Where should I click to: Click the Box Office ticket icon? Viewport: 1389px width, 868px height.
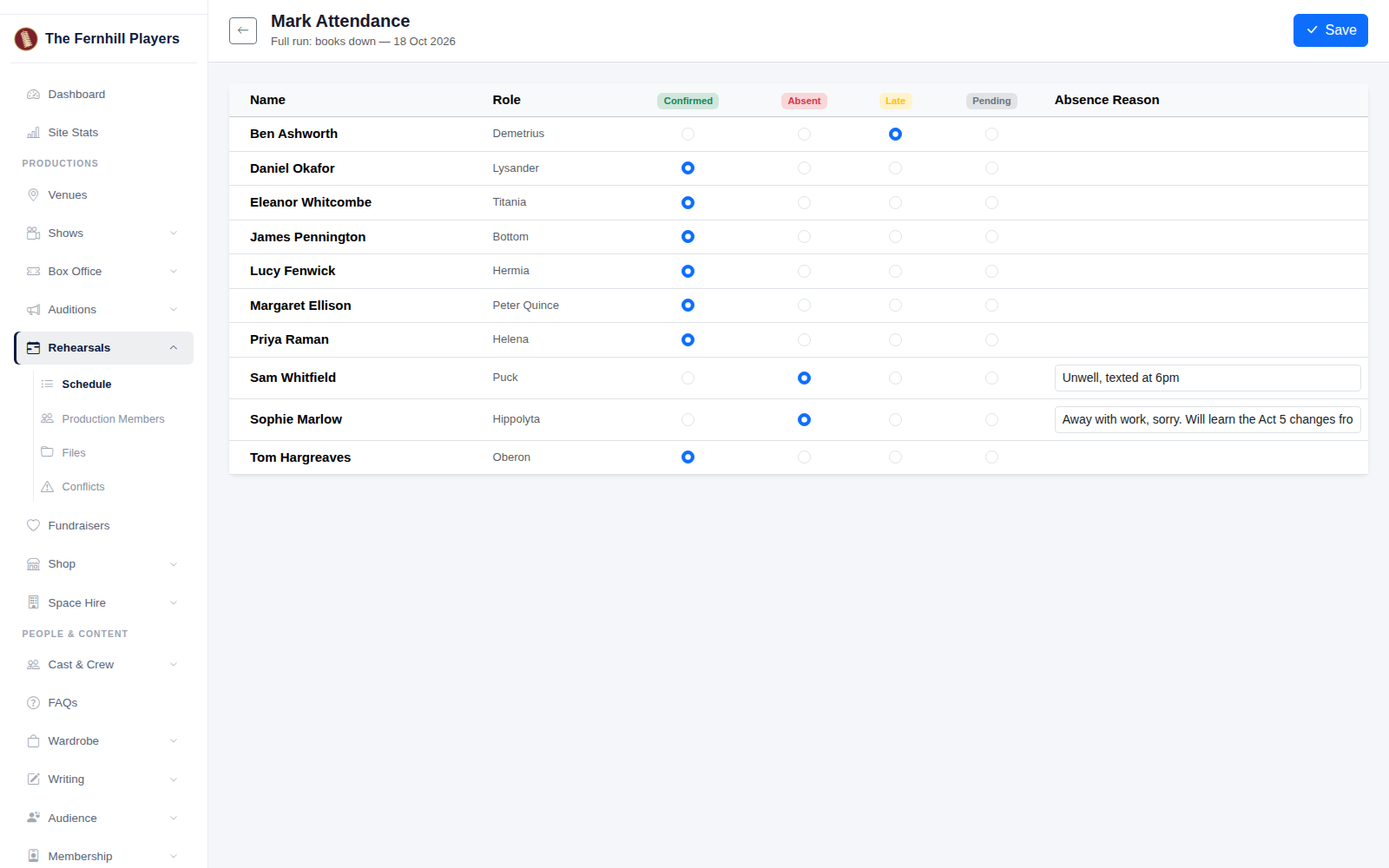[x=34, y=272]
